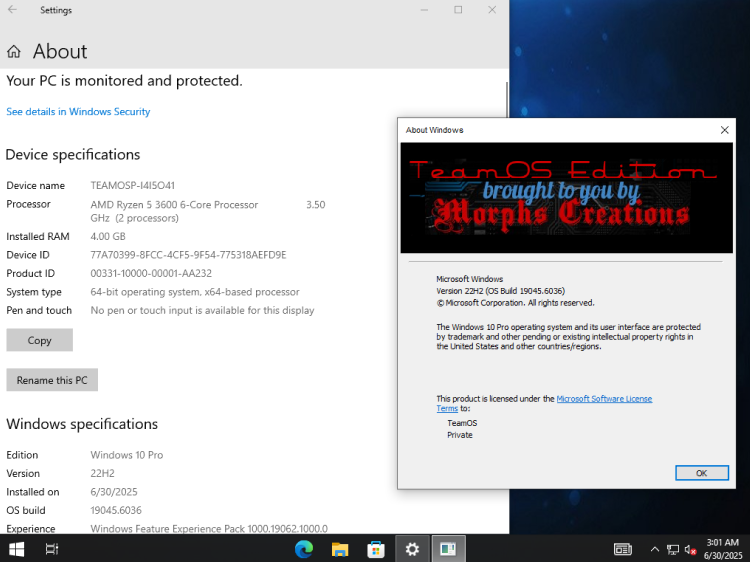Select the No pen or touch input text

coord(202,310)
